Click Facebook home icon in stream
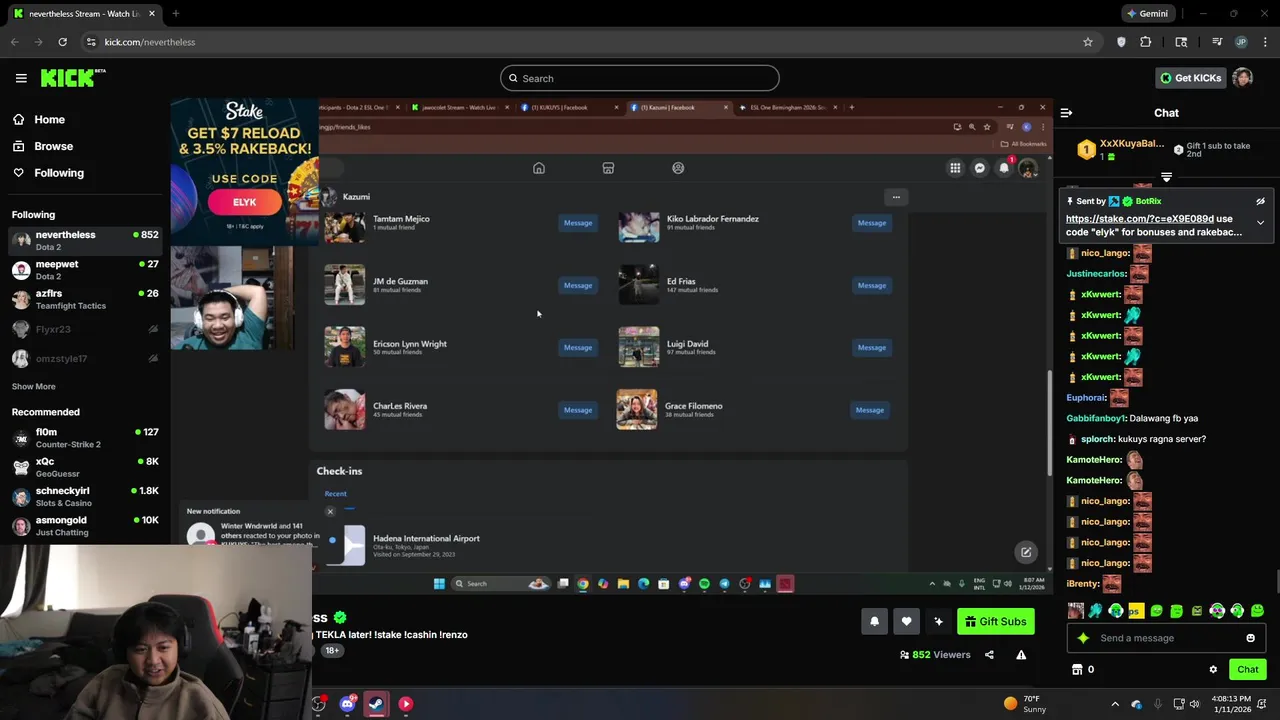This screenshot has height=720, width=1280. [539, 168]
